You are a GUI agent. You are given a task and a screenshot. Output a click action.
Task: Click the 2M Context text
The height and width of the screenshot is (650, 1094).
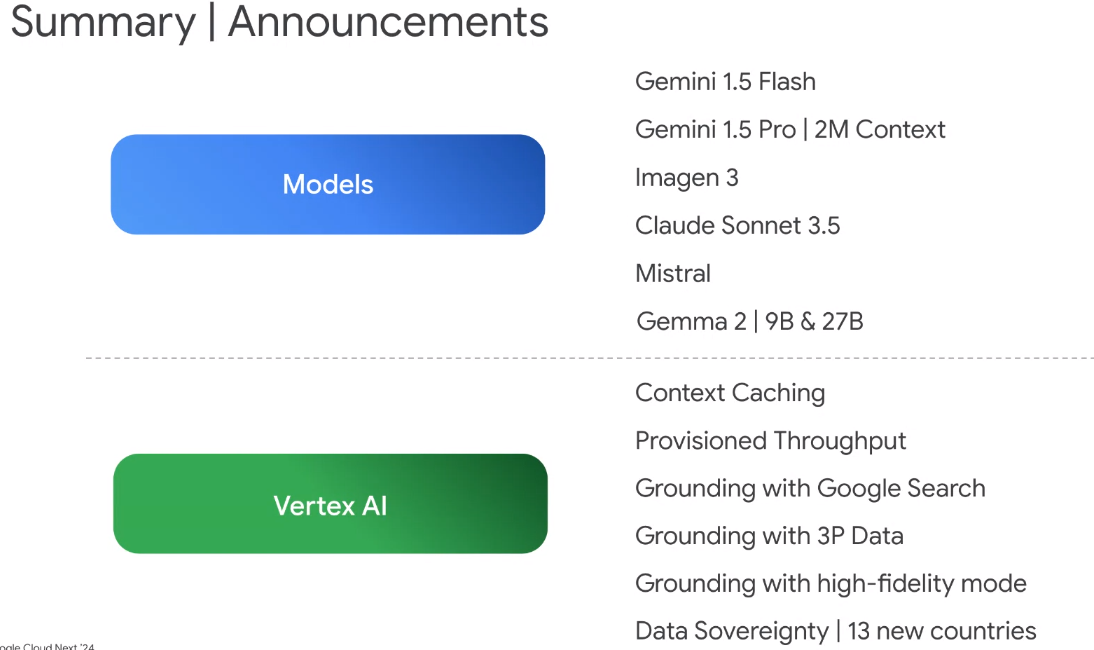click(x=880, y=130)
